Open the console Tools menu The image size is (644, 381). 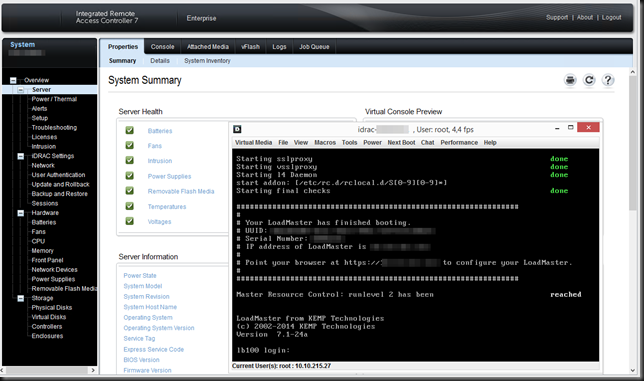click(350, 142)
